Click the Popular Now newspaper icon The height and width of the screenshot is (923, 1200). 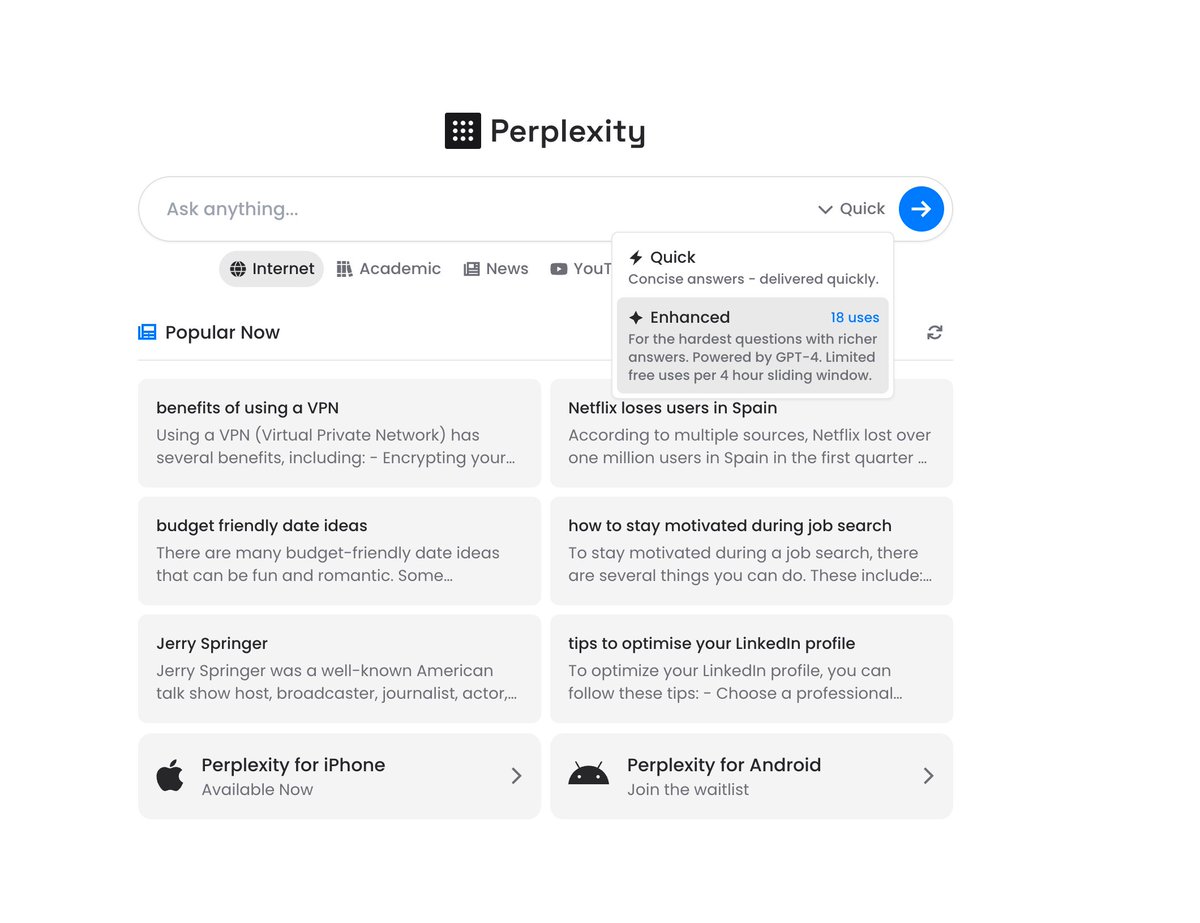click(x=147, y=332)
